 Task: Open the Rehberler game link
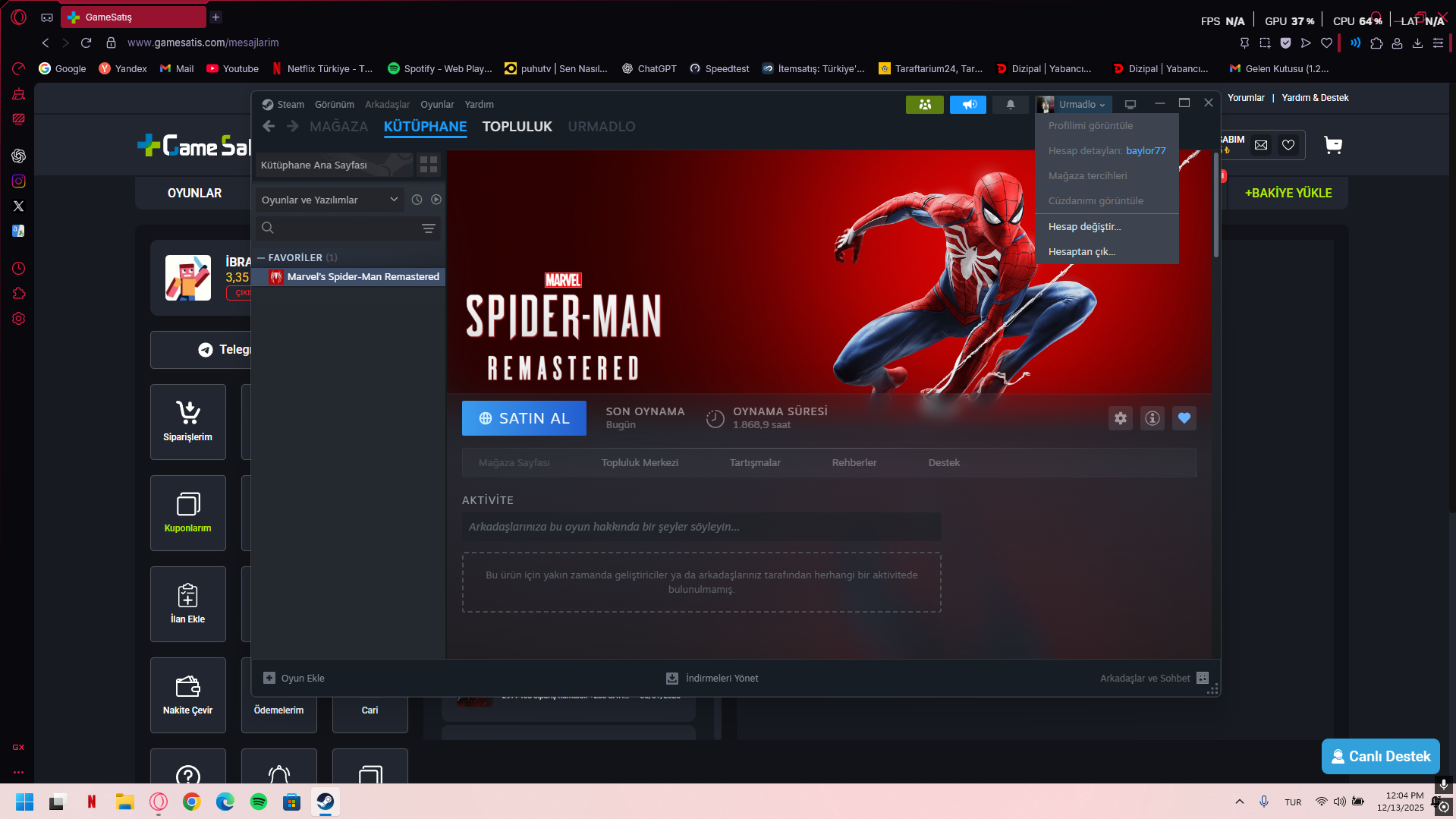point(854,463)
